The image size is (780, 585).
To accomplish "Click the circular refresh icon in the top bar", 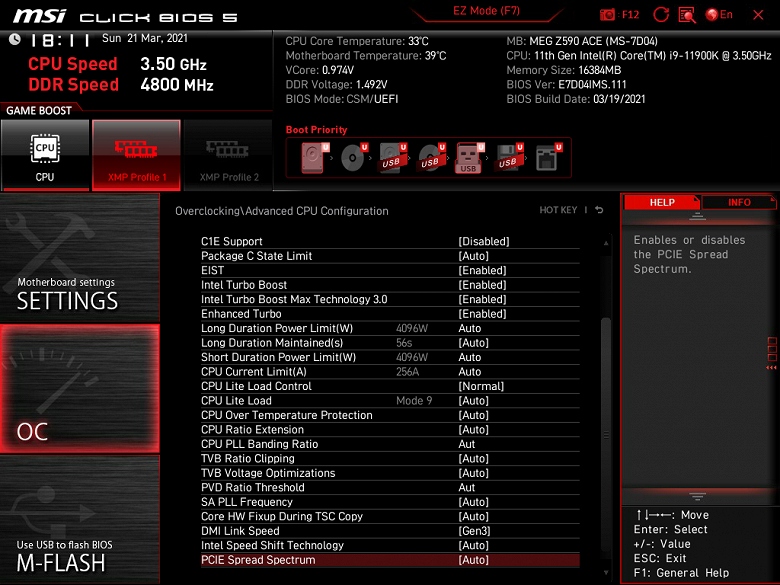I will 661,15.
